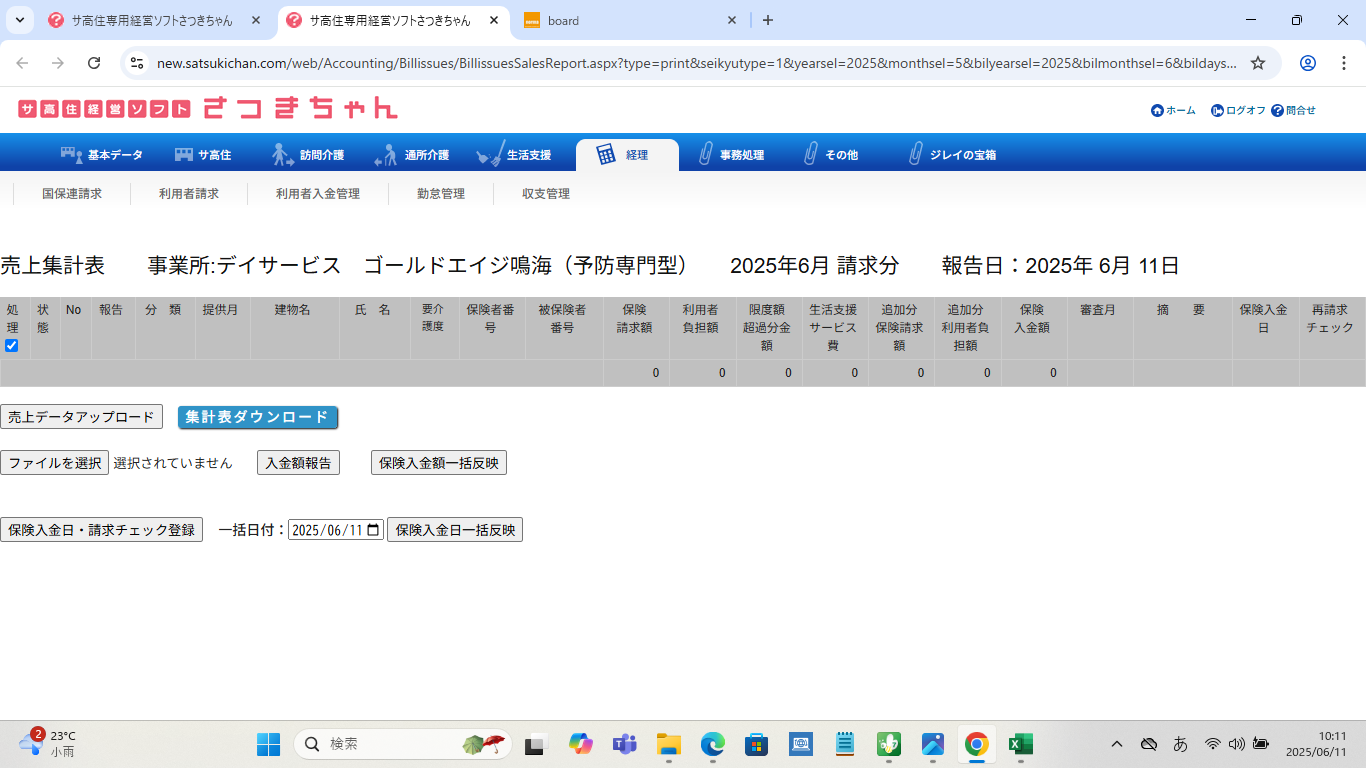Open the tab search dropdown arrow
1366x768 pixels.
pos(20,20)
